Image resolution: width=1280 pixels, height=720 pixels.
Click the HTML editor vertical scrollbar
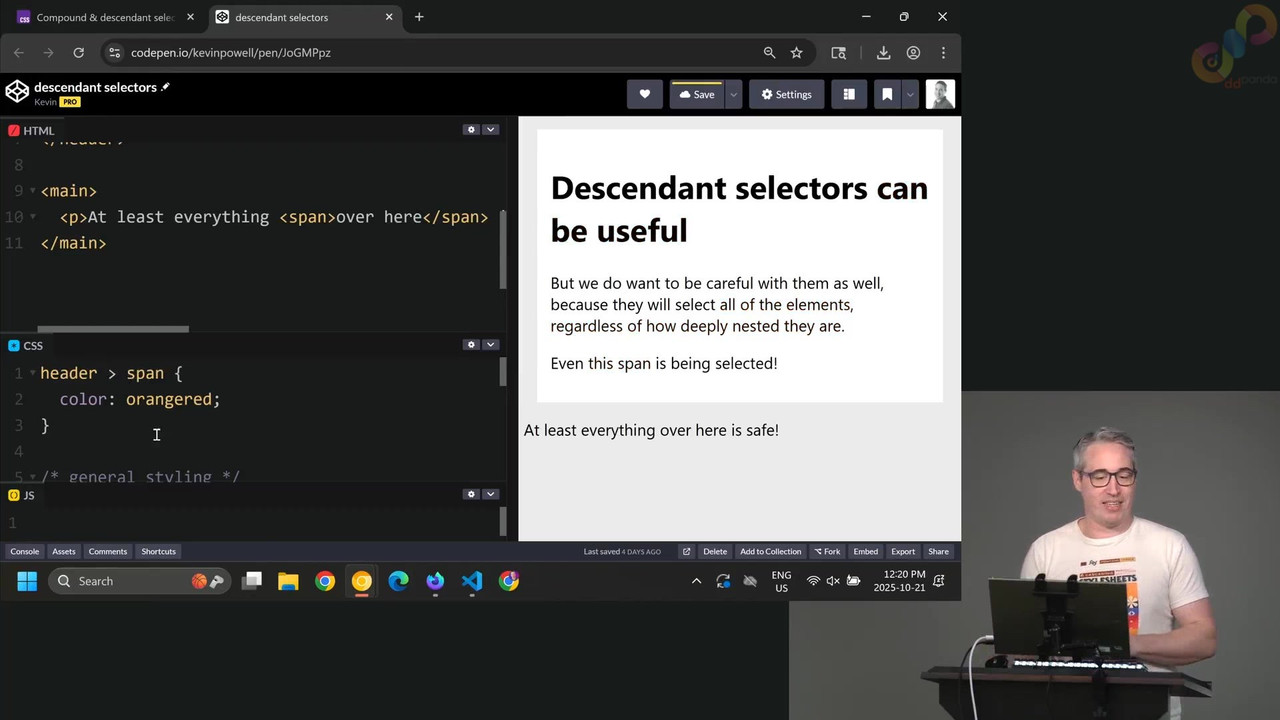[x=503, y=250]
